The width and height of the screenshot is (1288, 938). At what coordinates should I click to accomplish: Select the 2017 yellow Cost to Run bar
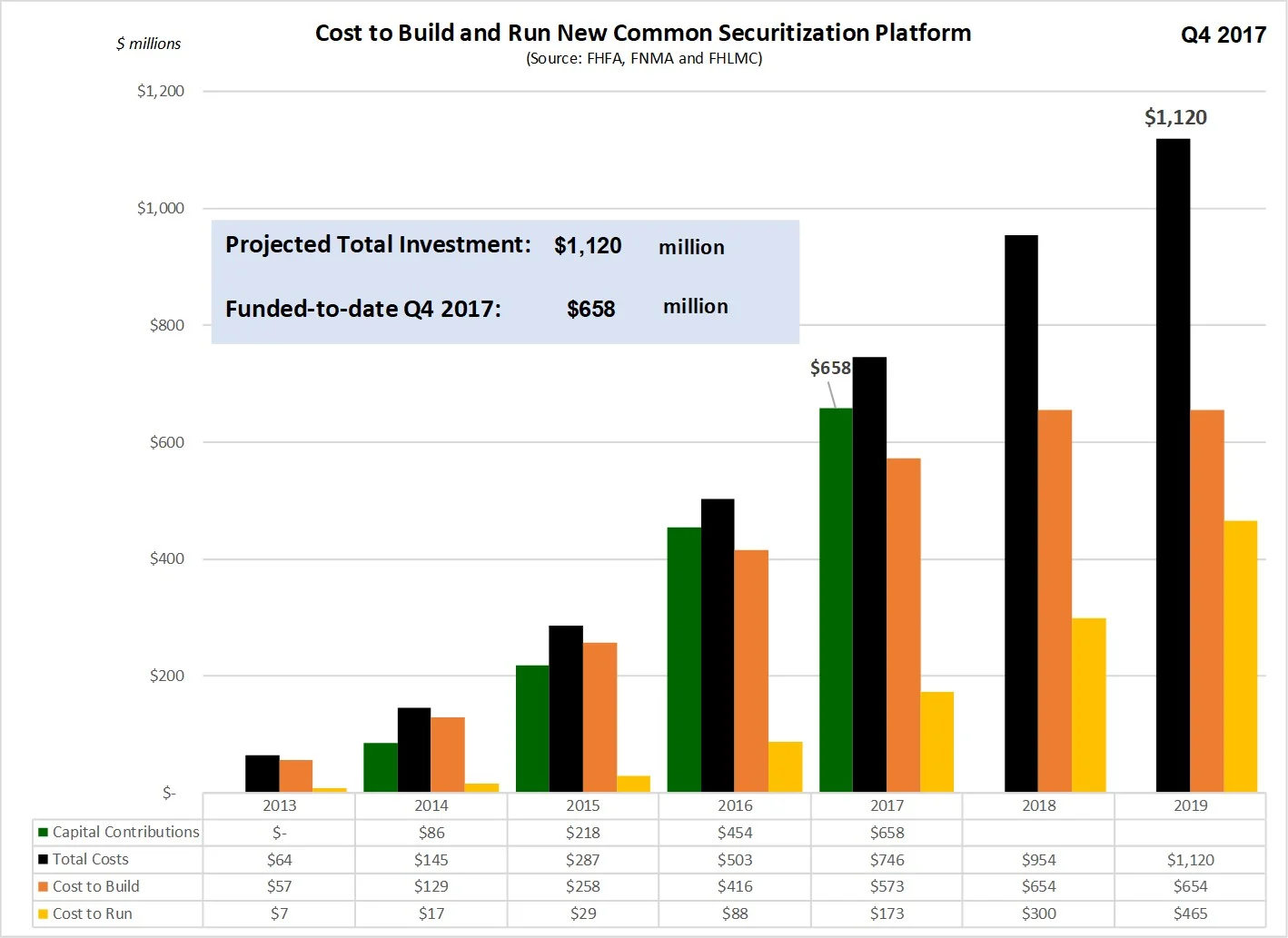[936, 742]
